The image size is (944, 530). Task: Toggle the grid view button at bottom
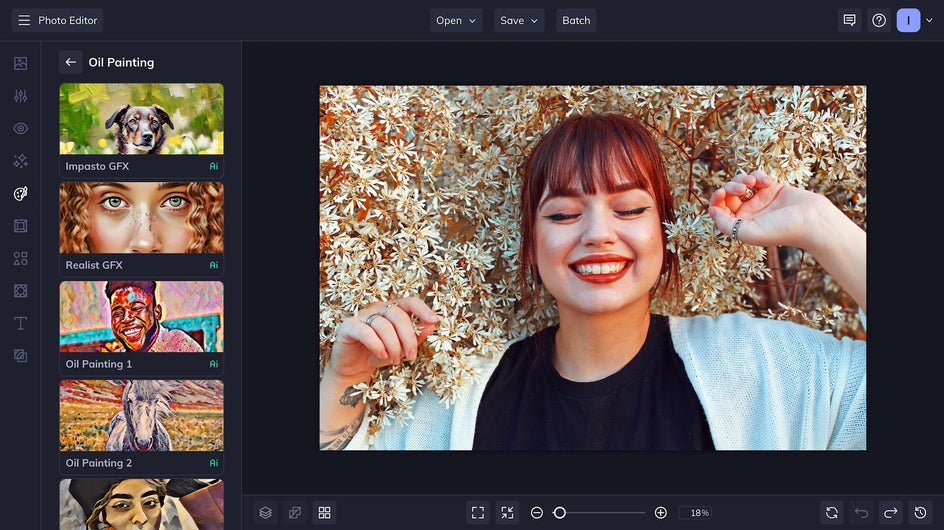(324, 512)
